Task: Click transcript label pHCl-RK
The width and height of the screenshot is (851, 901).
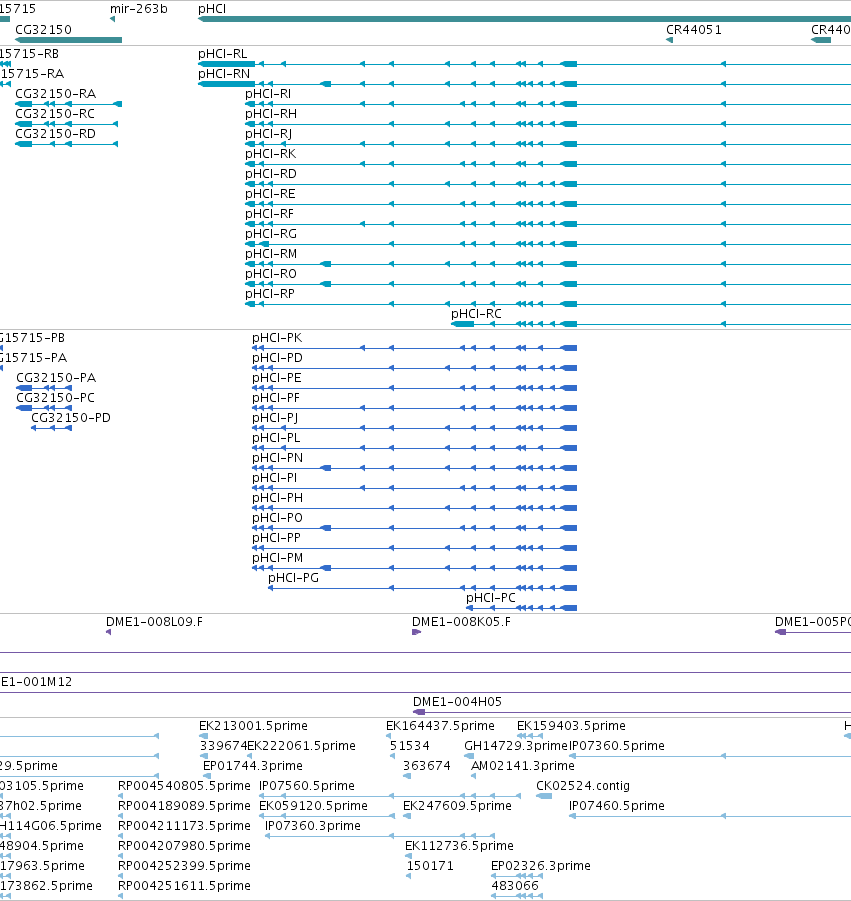Action: (271, 153)
